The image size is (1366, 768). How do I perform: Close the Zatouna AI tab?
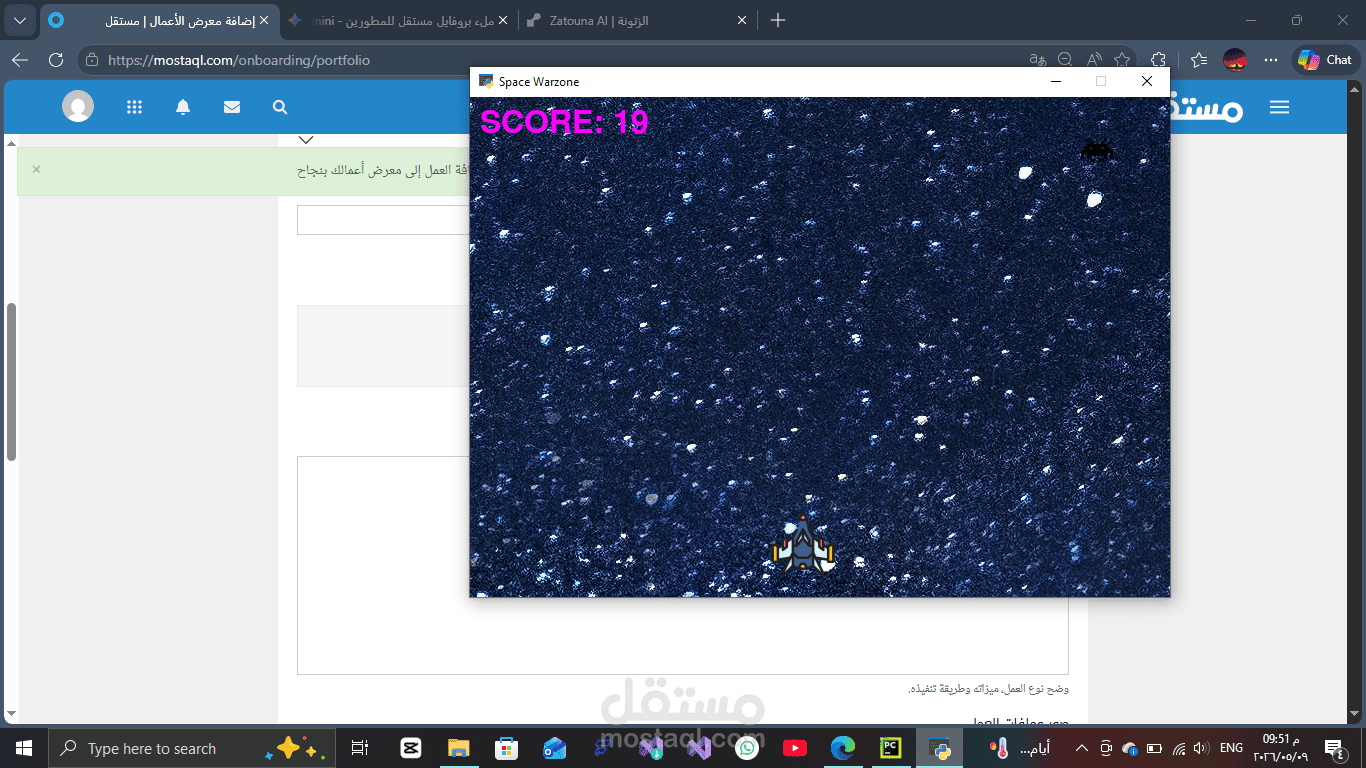741,20
